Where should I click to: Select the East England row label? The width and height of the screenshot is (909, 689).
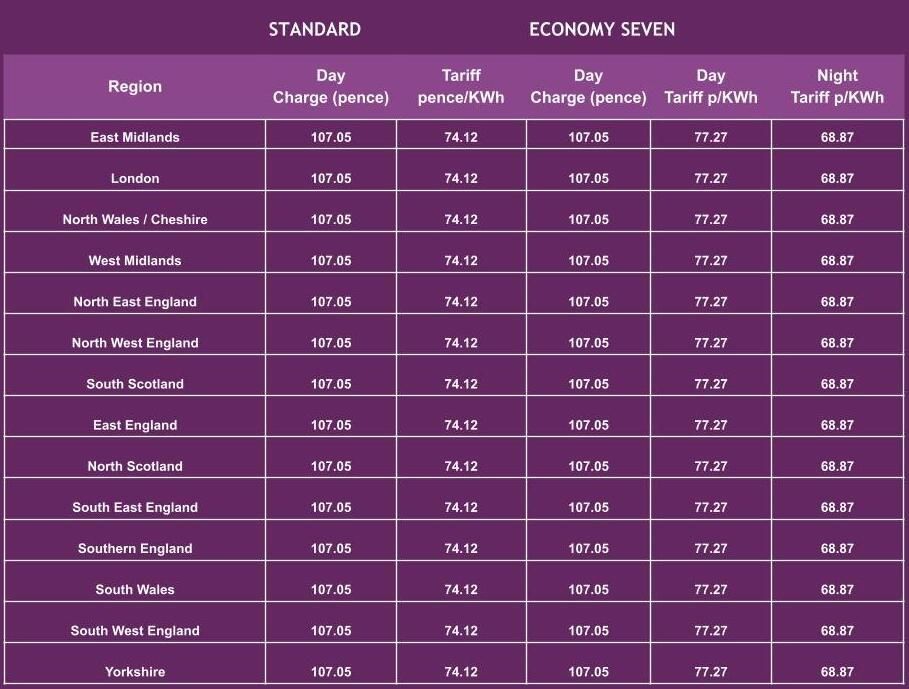tap(135, 425)
